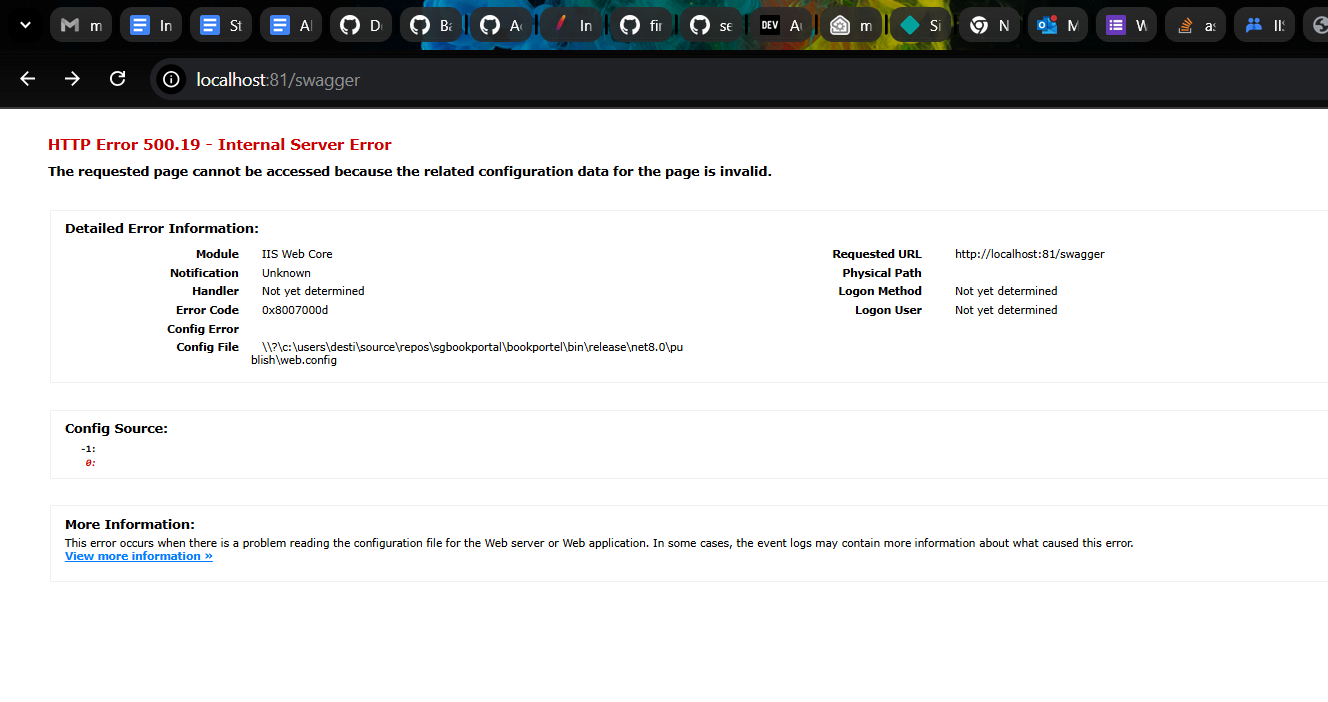This screenshot has height=702, width=1328.
Task: Click error code value 0x8007000d
Action: 295,310
